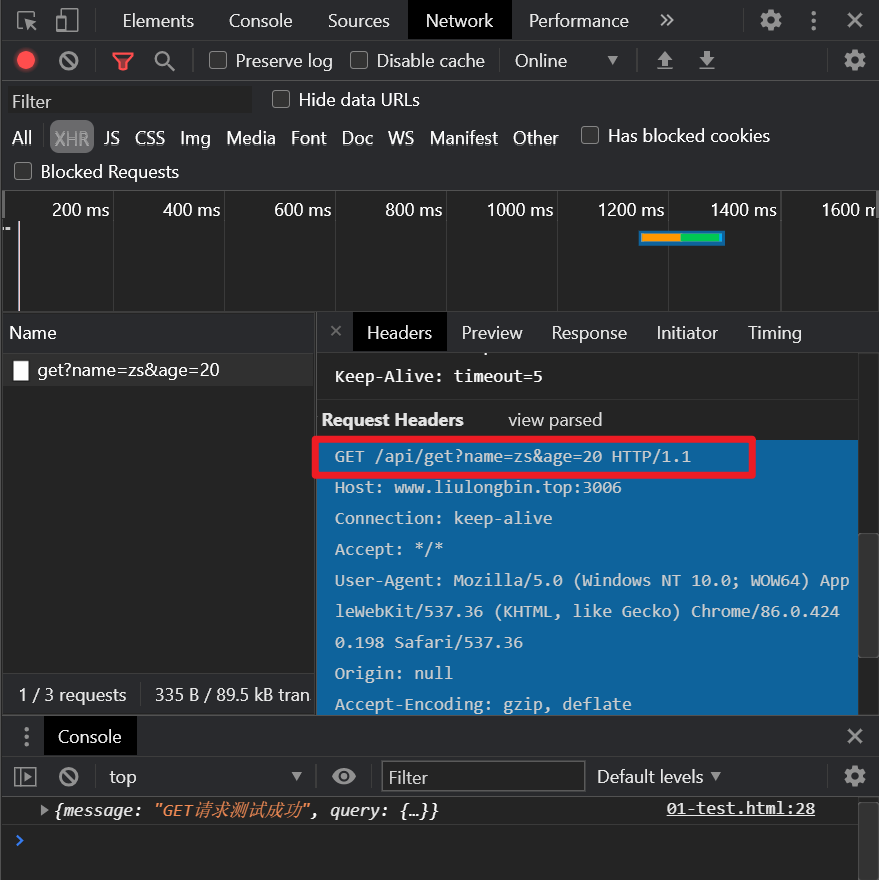Open the Default levels dropdown
The image size is (879, 880).
658,777
